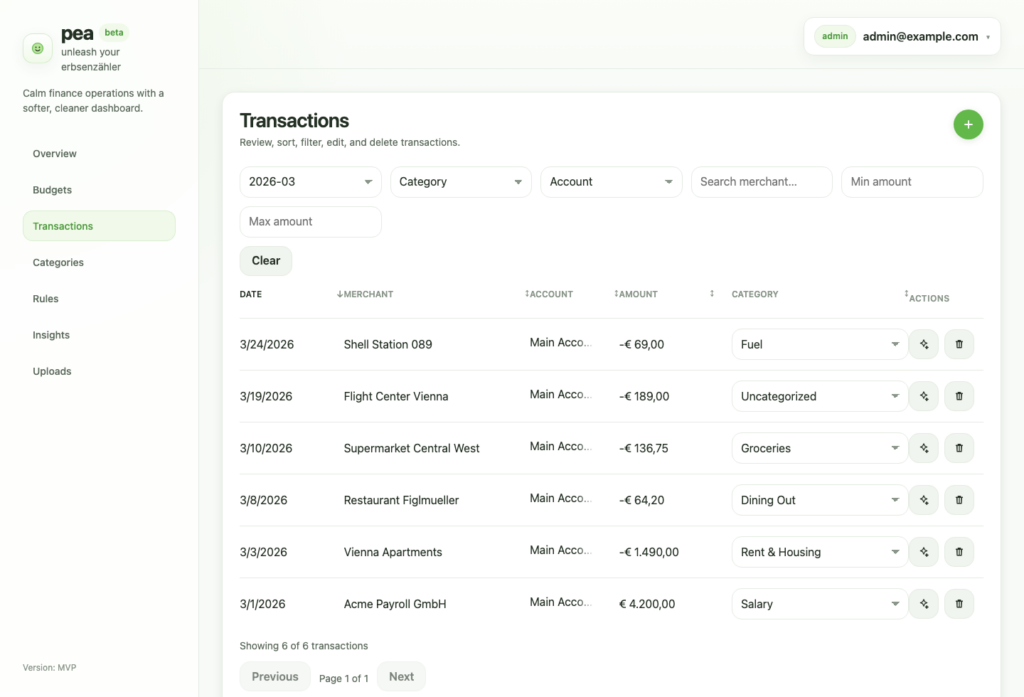The height and width of the screenshot is (697, 1024).
Task: Sort transactions by Merchant column header
Action: click(x=368, y=295)
